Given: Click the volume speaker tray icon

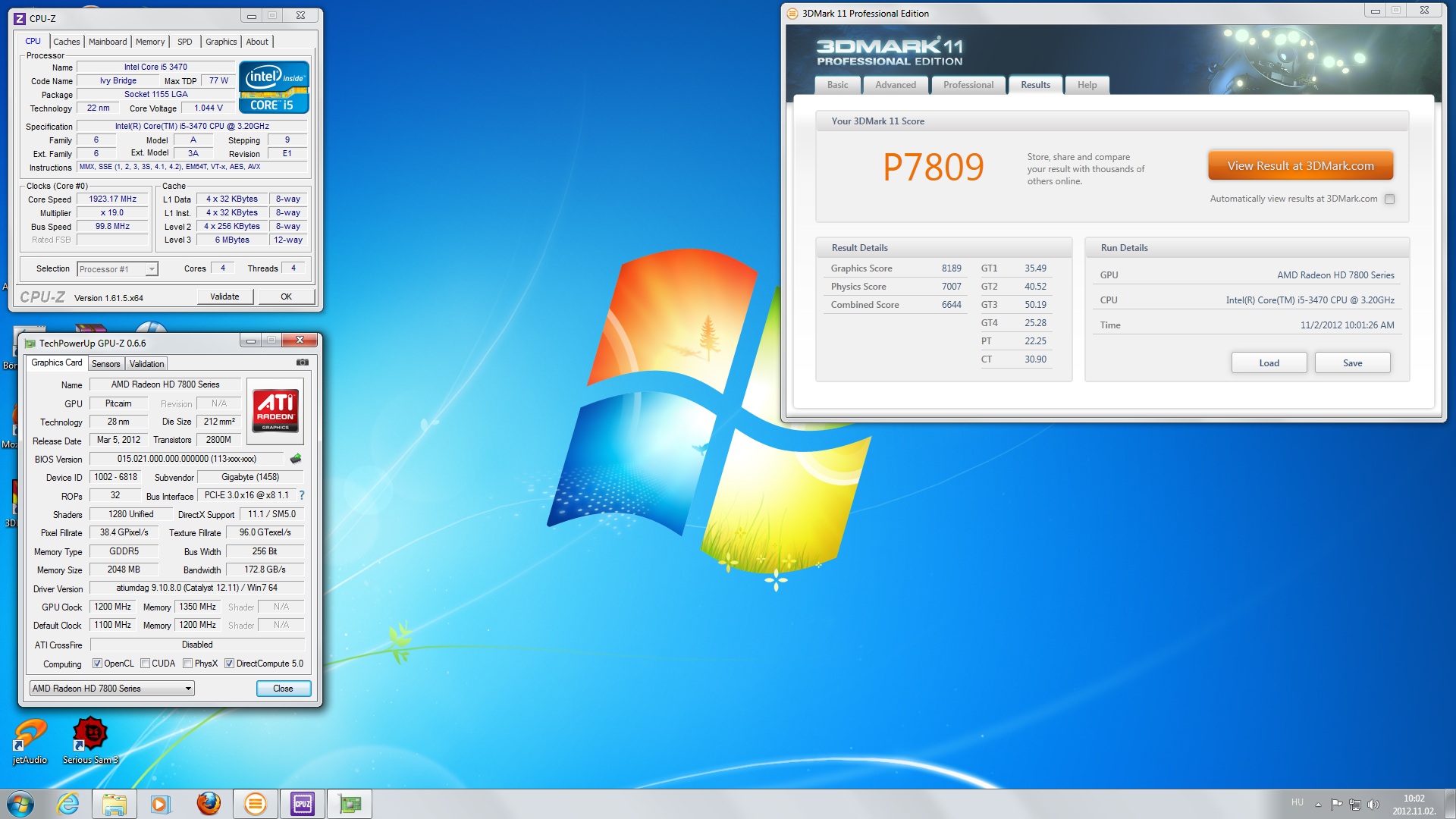Looking at the screenshot, I should tap(1373, 804).
